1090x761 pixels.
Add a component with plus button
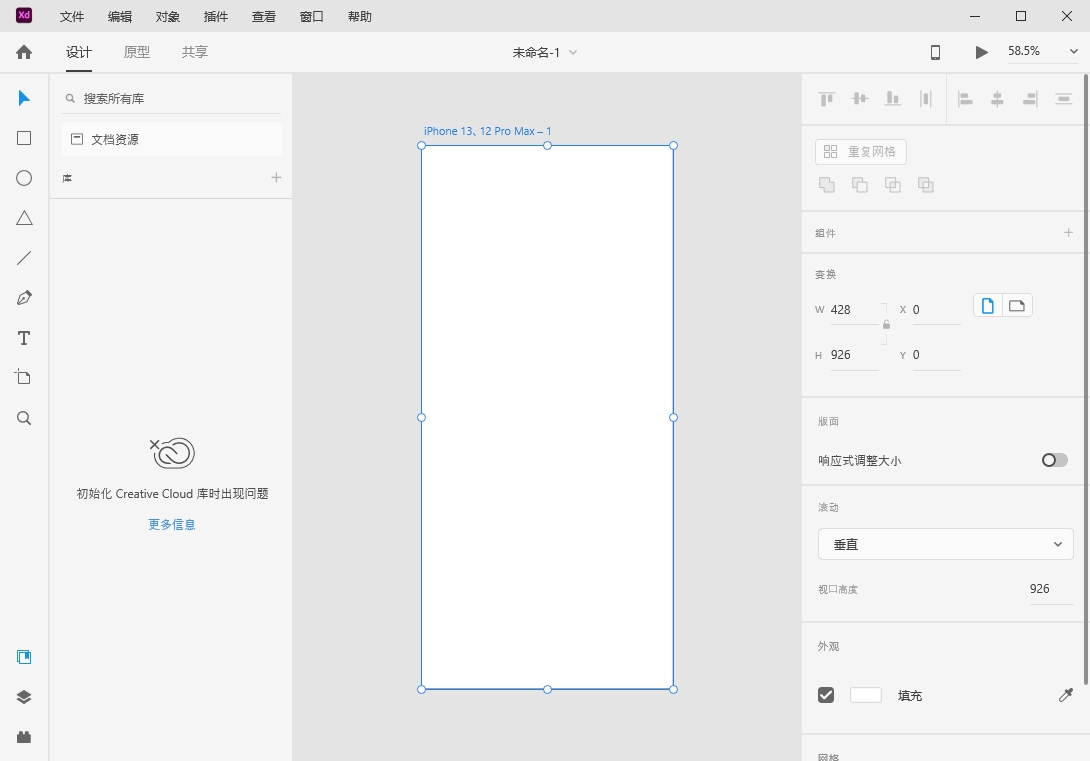click(x=1068, y=232)
